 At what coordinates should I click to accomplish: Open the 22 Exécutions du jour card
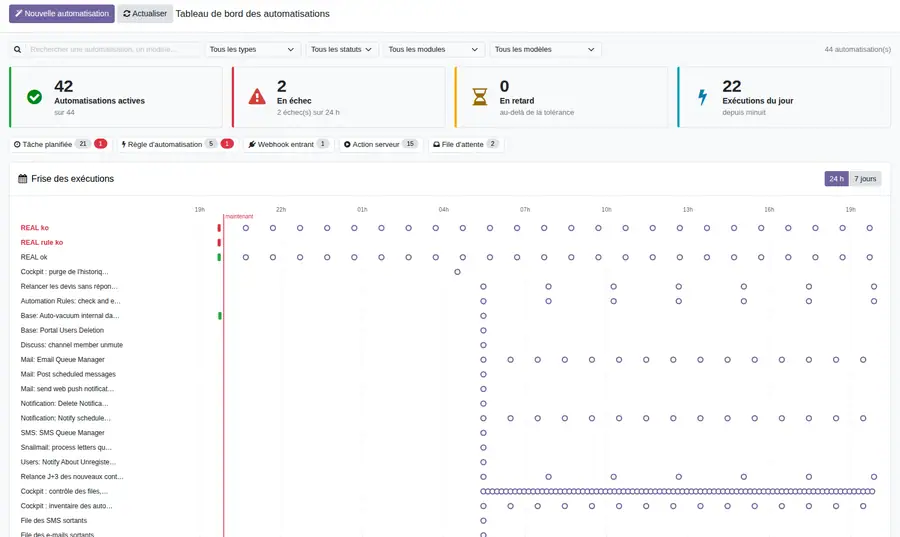784,97
